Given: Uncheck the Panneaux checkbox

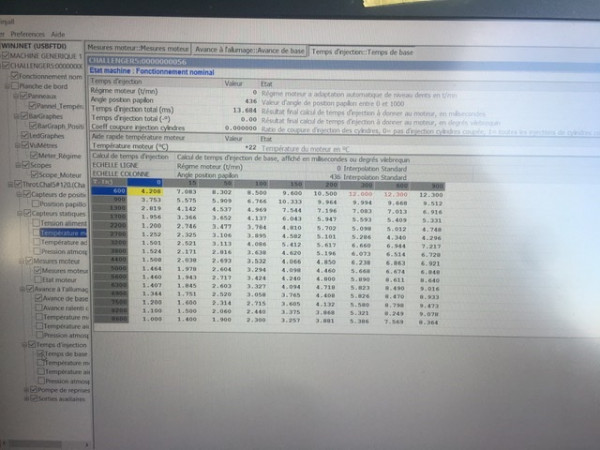Looking at the screenshot, I should click(23, 96).
